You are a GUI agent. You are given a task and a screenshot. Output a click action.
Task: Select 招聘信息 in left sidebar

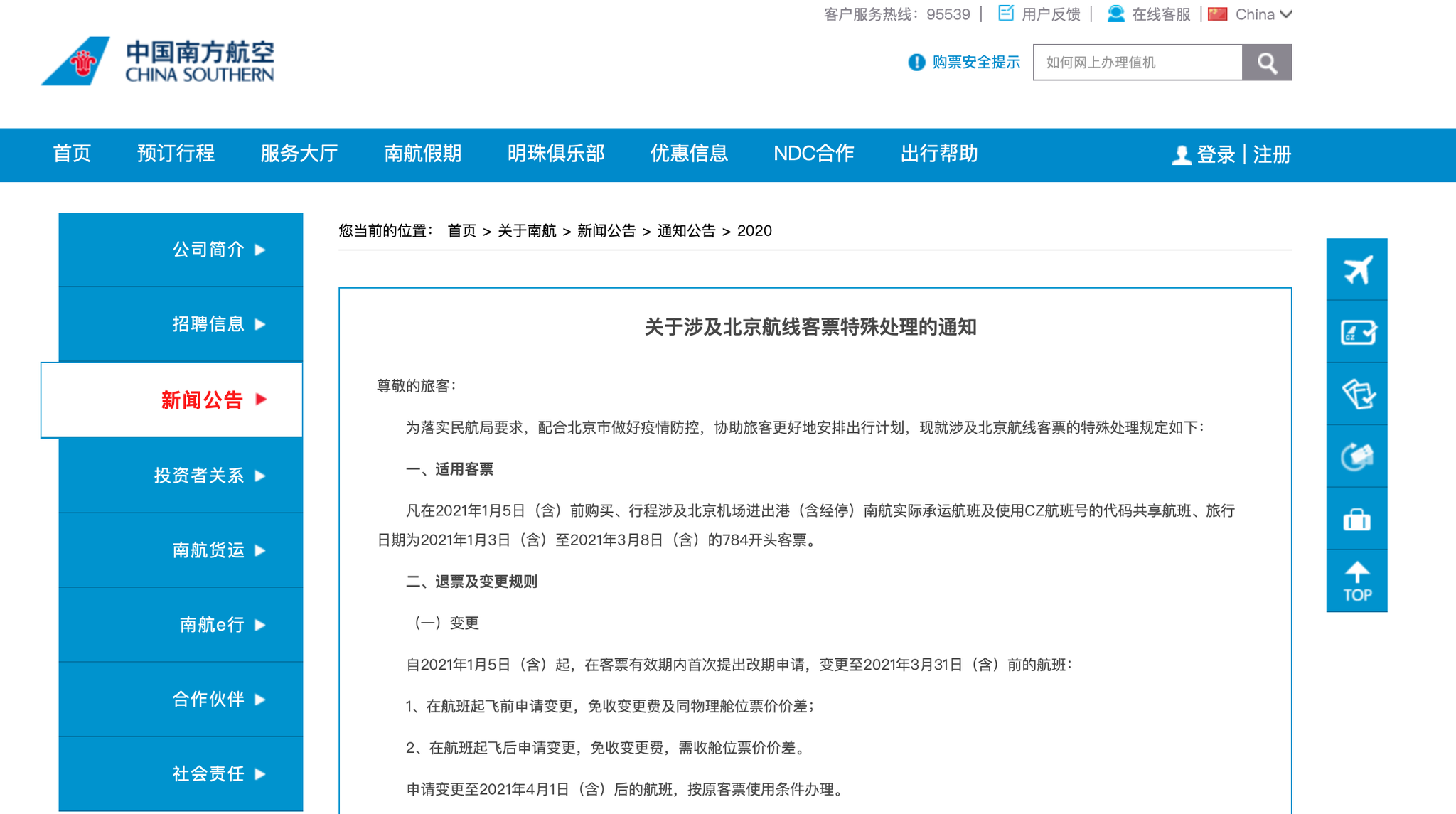coord(181,324)
